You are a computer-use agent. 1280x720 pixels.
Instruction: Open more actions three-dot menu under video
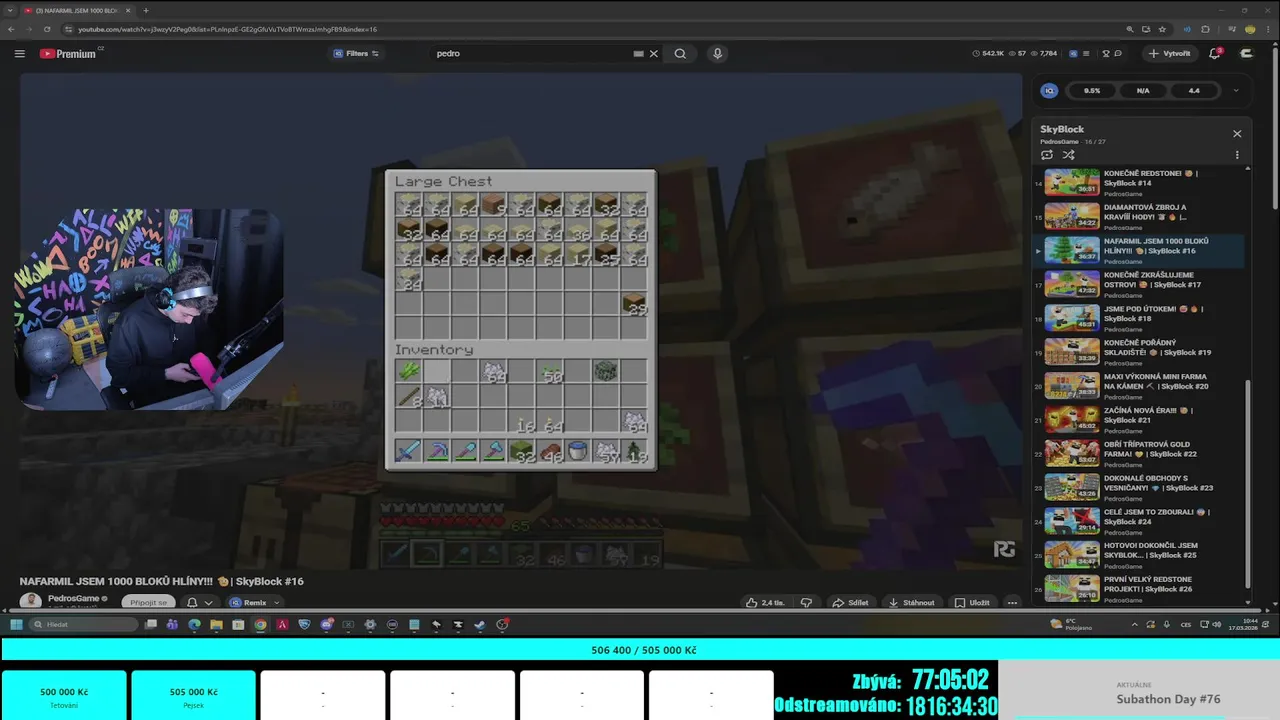click(1012, 603)
